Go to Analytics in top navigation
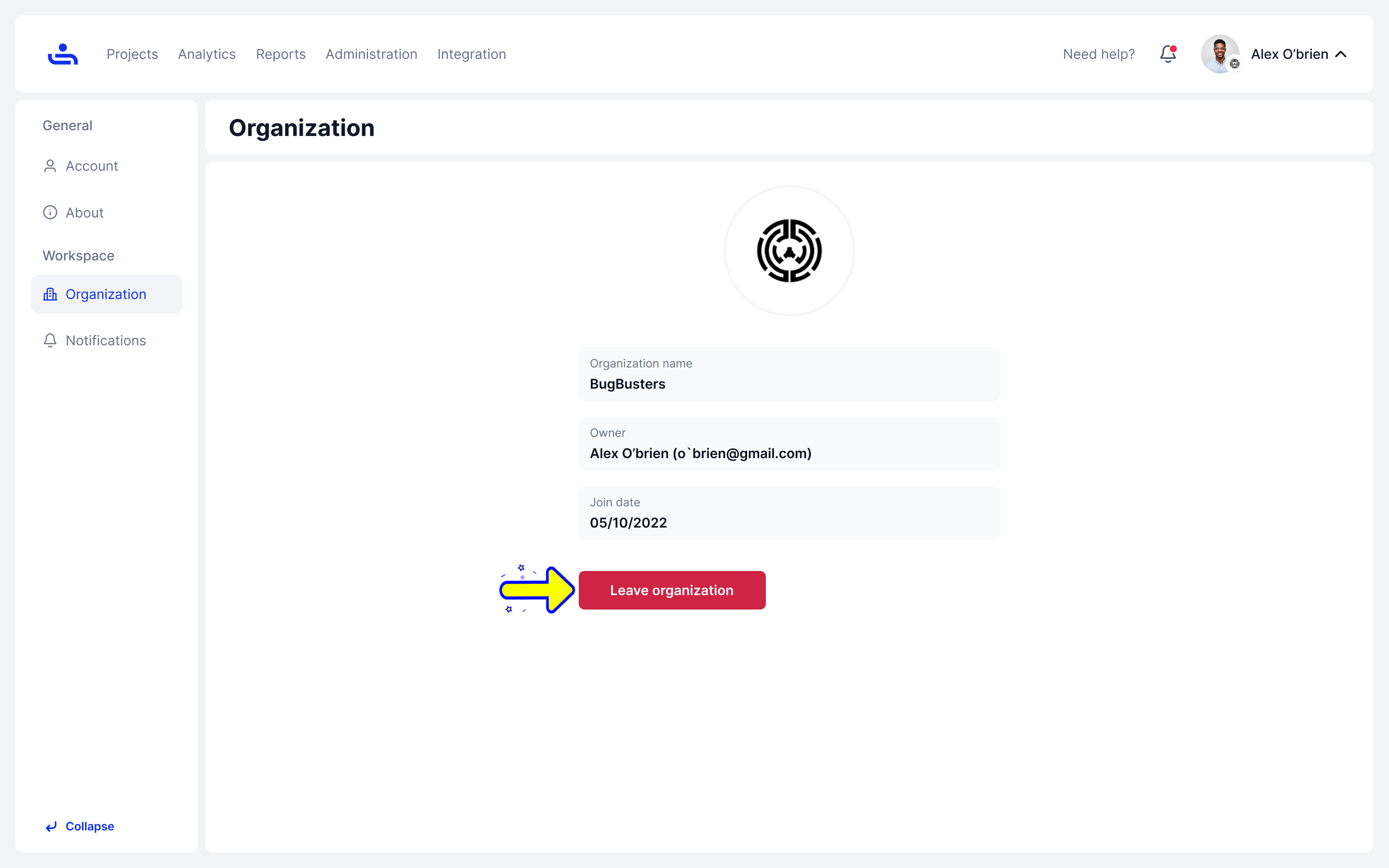 point(206,54)
